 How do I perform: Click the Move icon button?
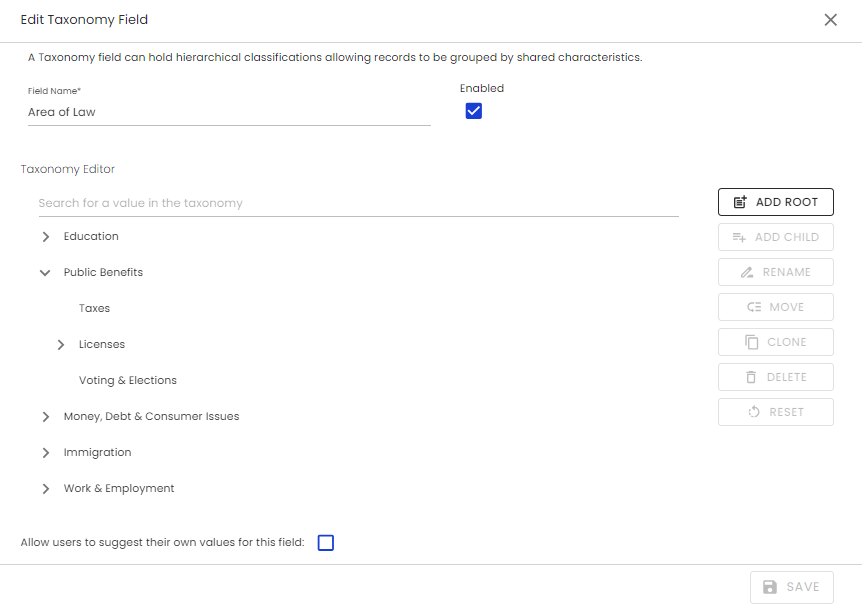tap(754, 307)
